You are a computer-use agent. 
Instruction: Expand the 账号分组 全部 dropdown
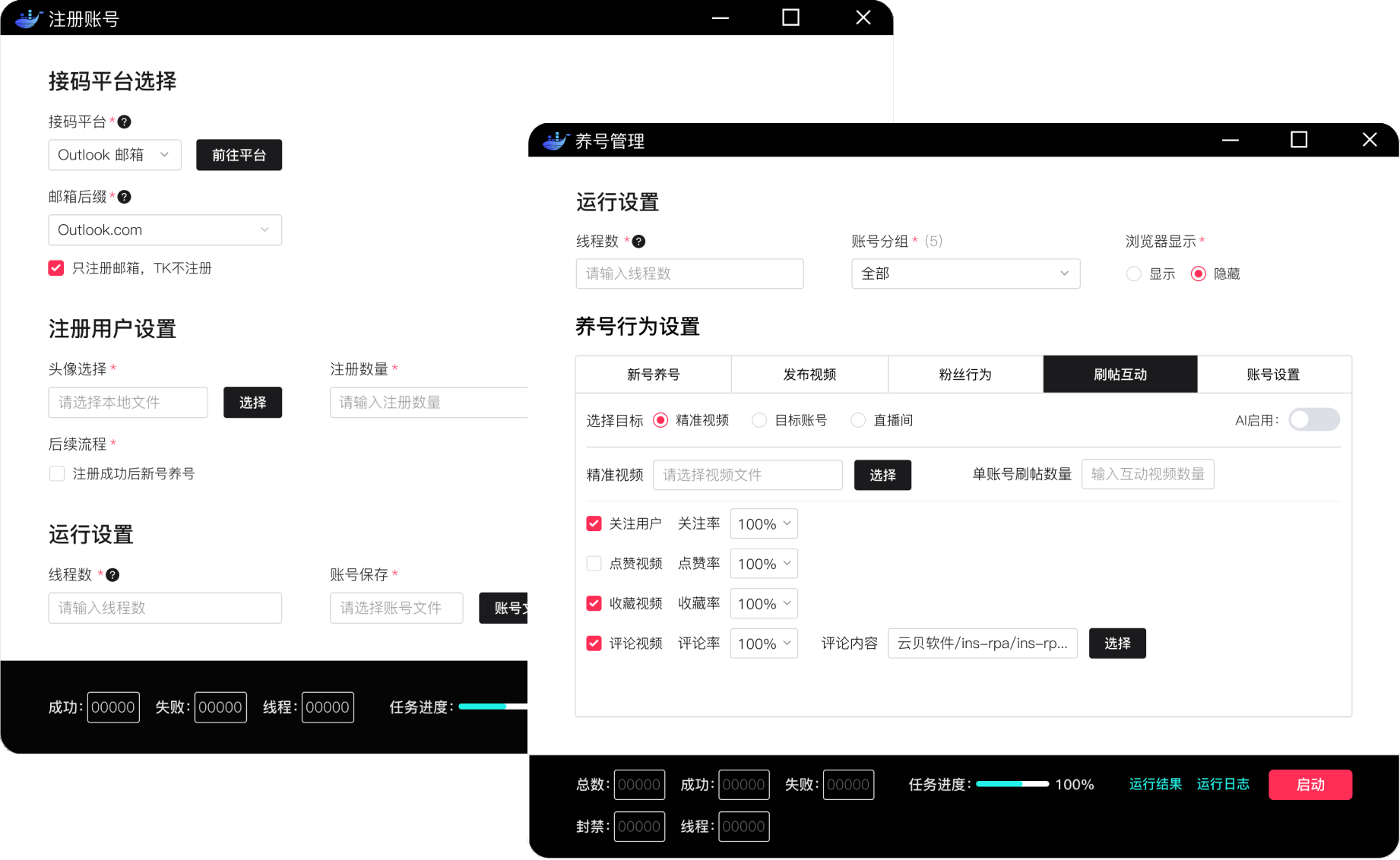965,273
